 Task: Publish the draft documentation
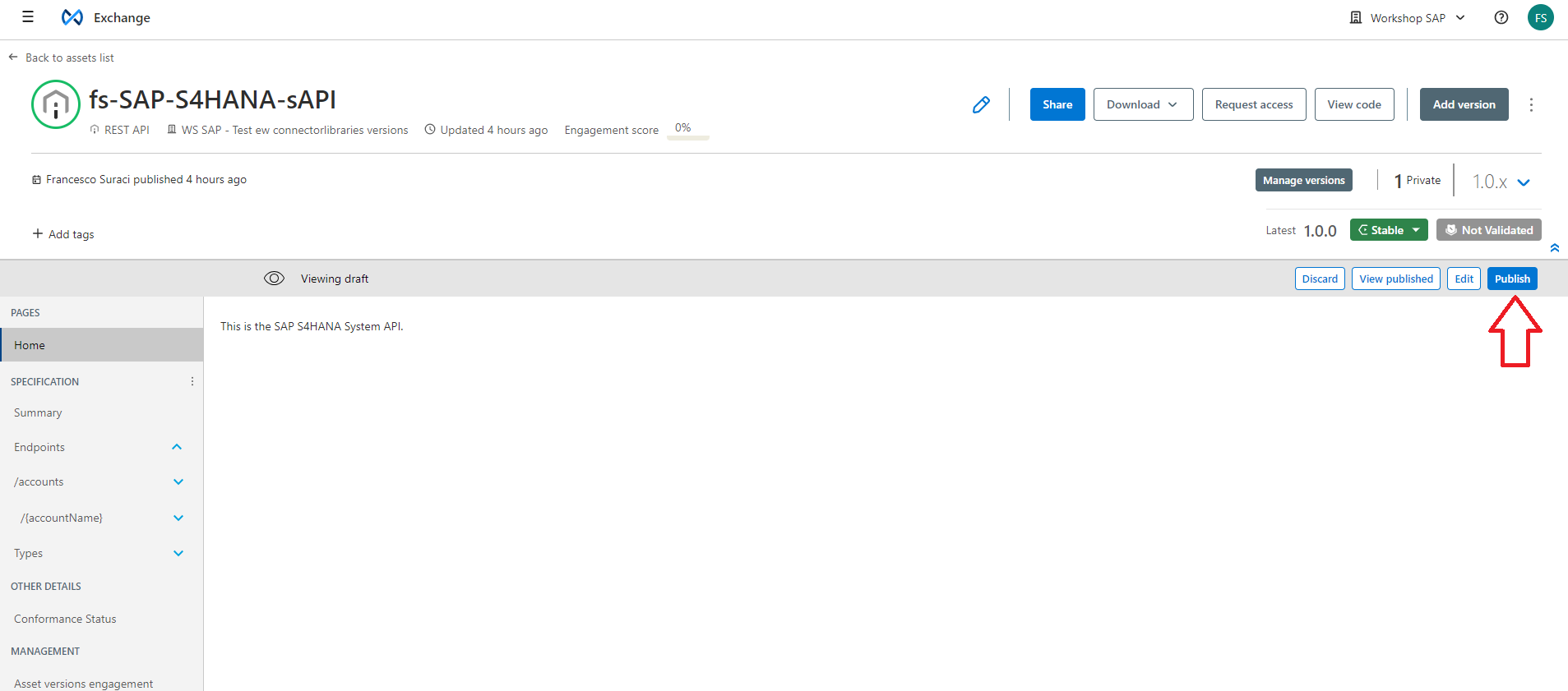pos(1512,279)
